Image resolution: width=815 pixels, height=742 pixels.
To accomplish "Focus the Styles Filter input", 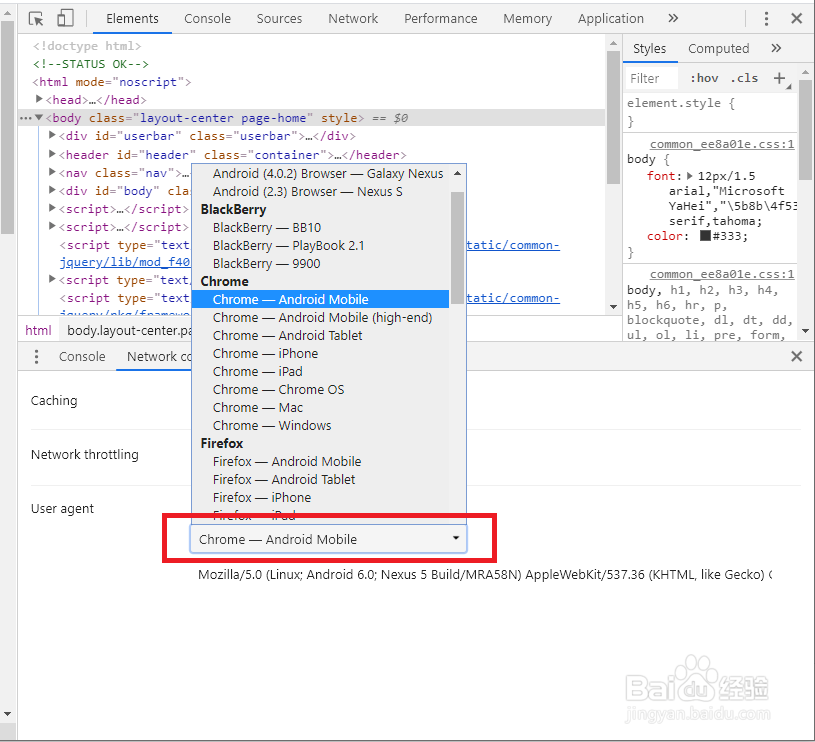I will tap(652, 78).
